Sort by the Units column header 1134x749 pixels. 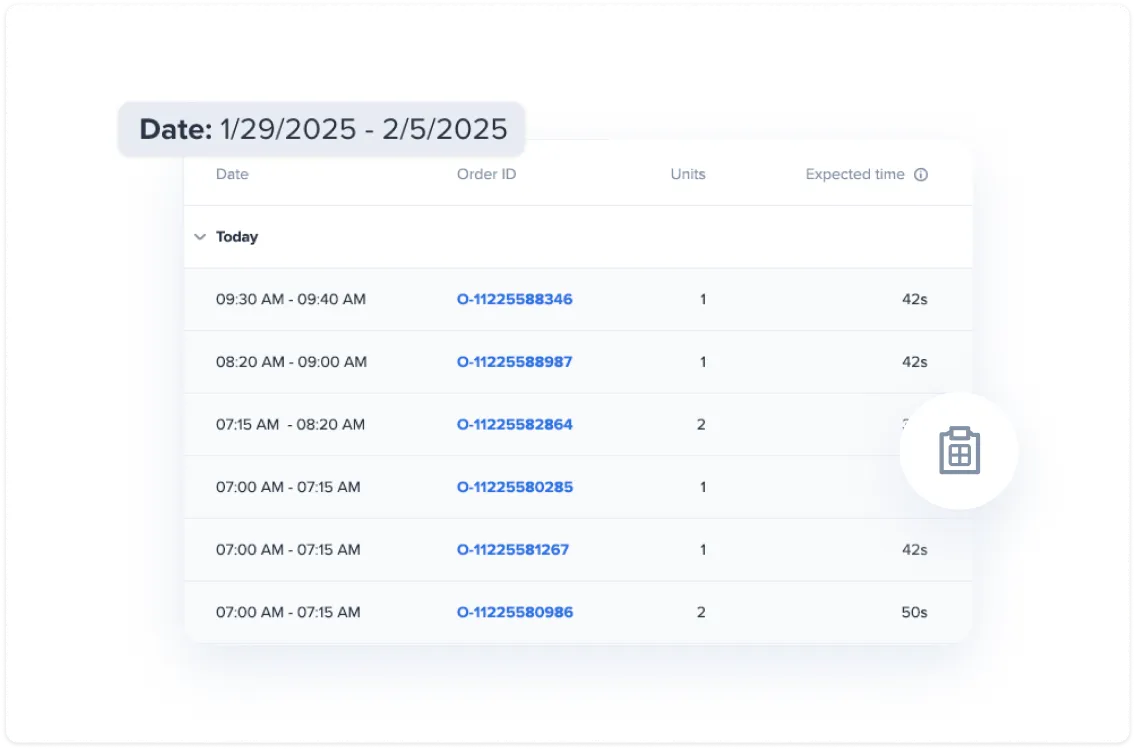687,174
